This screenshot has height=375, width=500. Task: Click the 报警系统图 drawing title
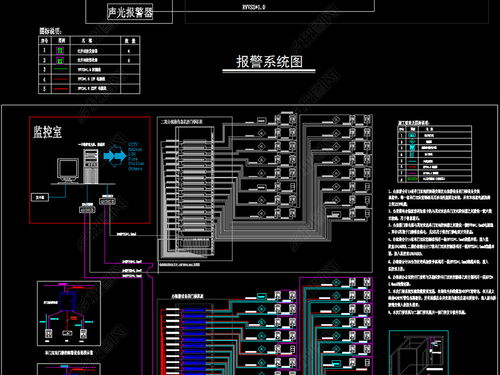pyautogui.click(x=269, y=62)
